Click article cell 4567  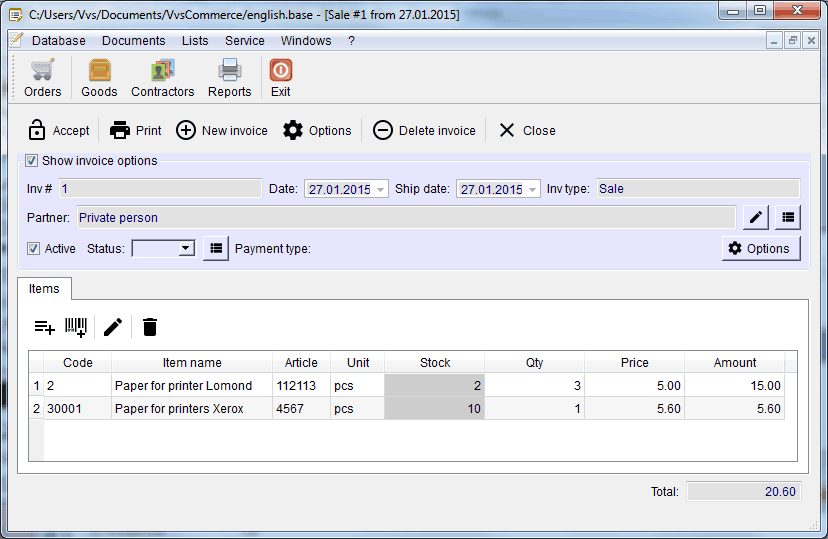coord(301,409)
